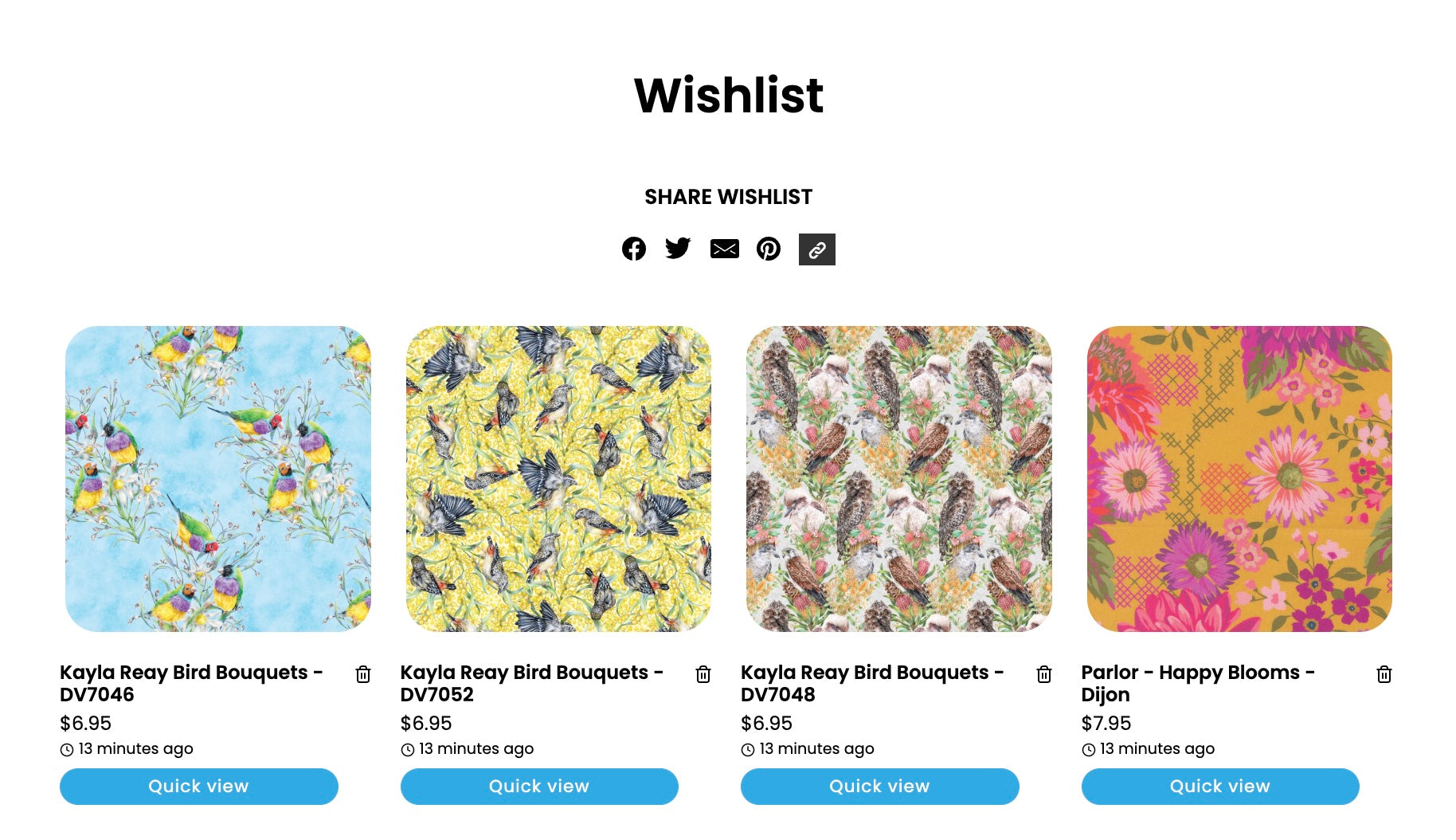Viewport: 1456px width, 840px height.
Task: Open orange floral Dijon fabric image
Action: coord(1239,479)
